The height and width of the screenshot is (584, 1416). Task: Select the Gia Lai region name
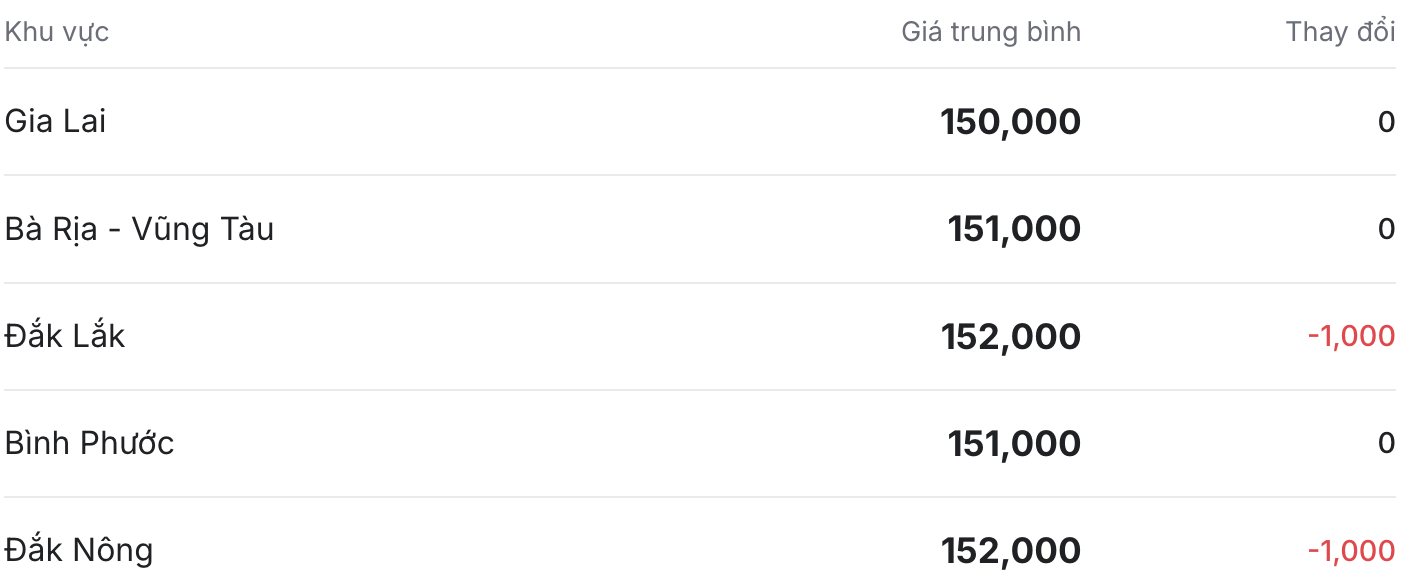point(55,121)
